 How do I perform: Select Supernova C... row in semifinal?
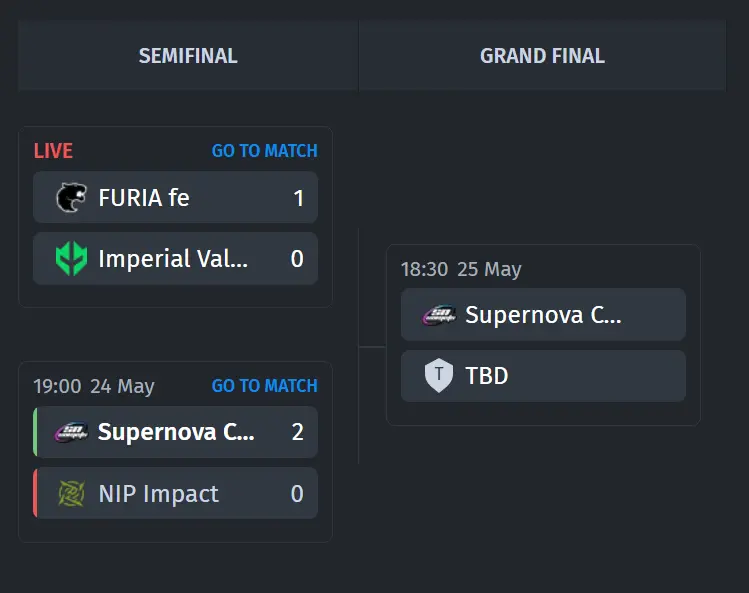pos(175,432)
